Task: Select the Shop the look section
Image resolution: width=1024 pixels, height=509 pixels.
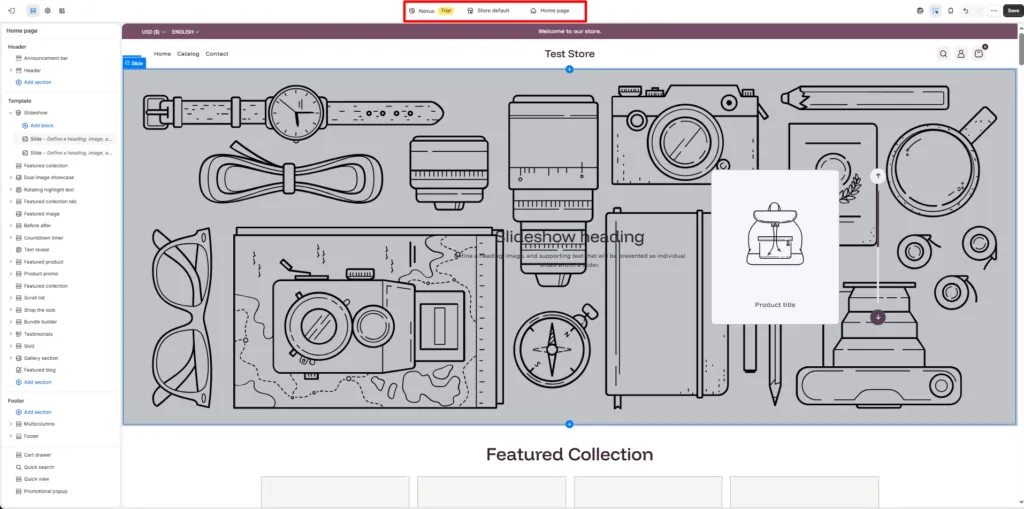Action: 40,310
